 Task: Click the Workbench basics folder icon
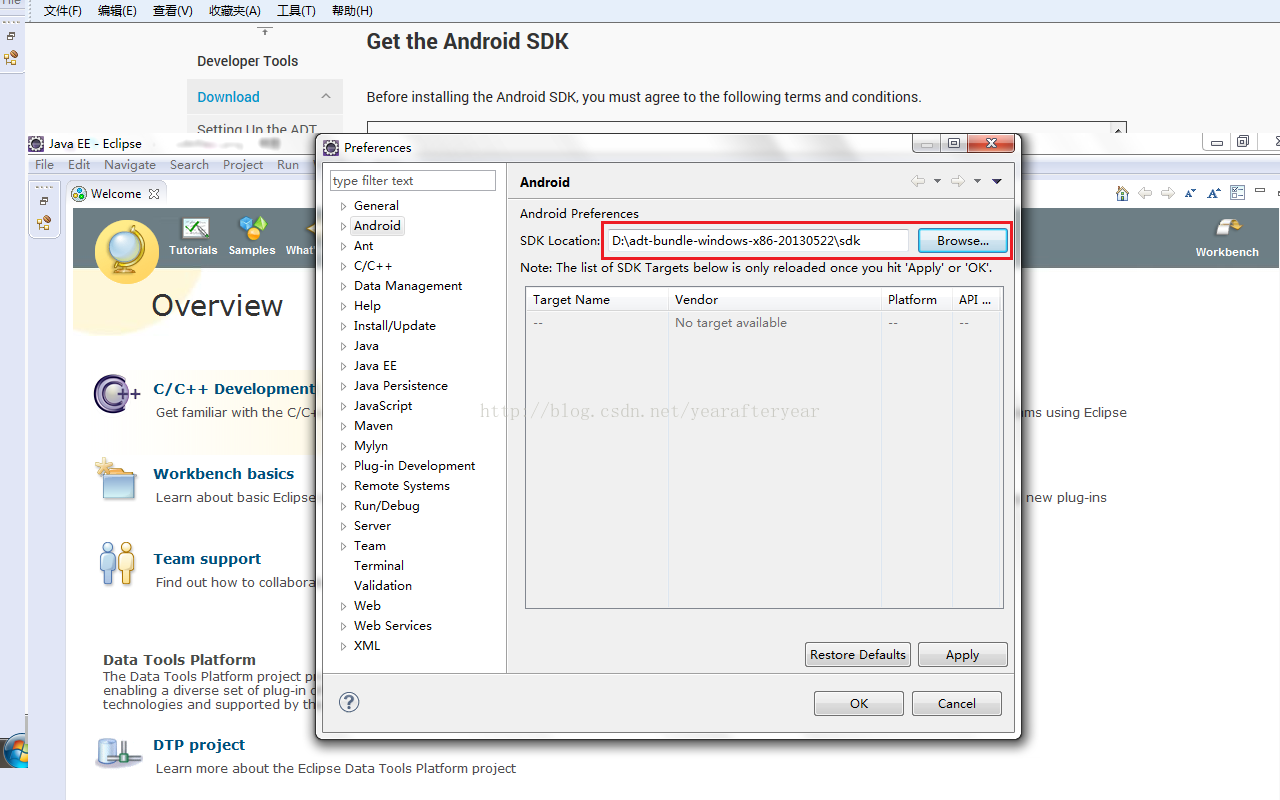[x=115, y=479]
